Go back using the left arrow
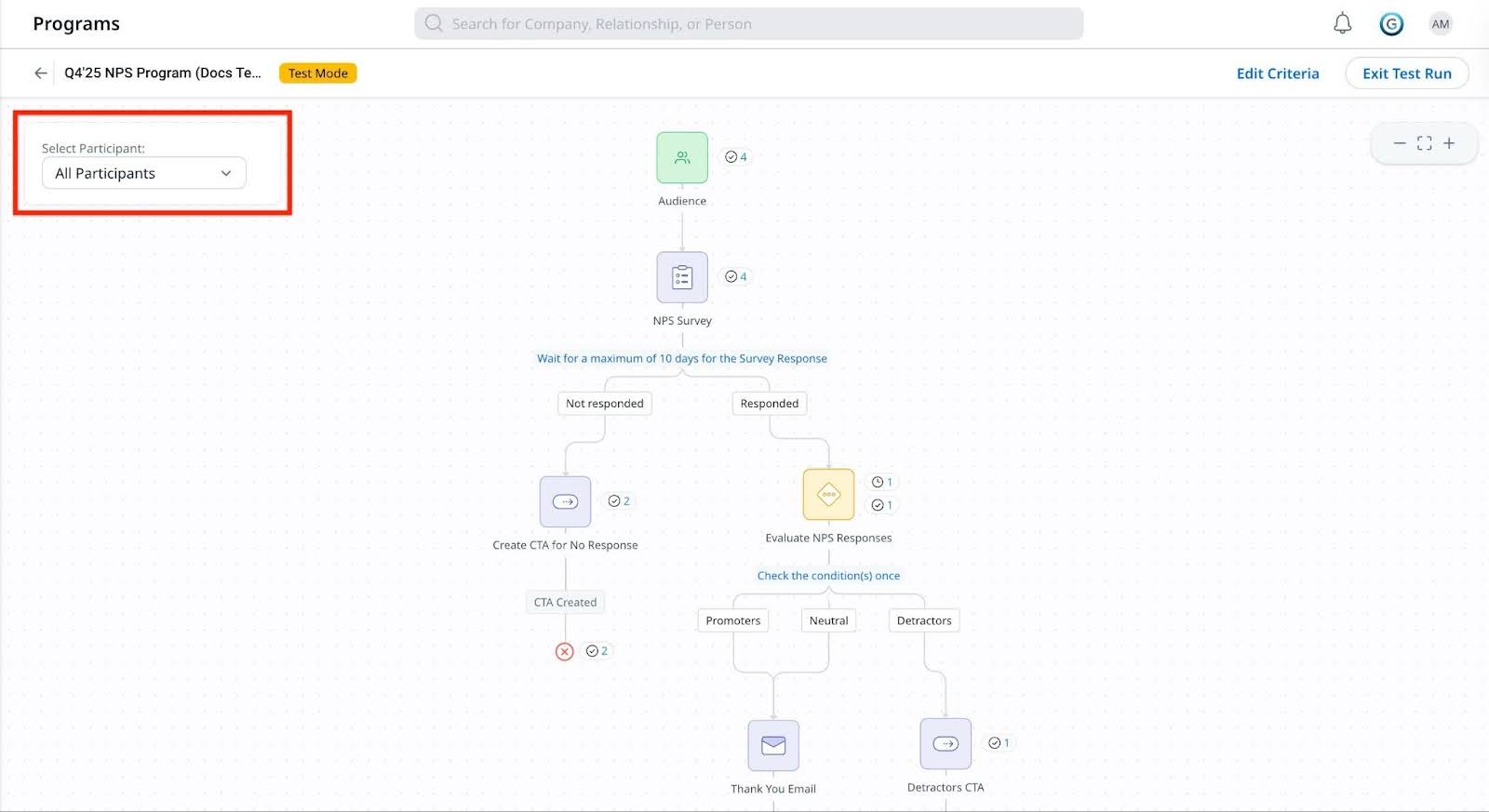The image size is (1489, 812). coord(40,73)
